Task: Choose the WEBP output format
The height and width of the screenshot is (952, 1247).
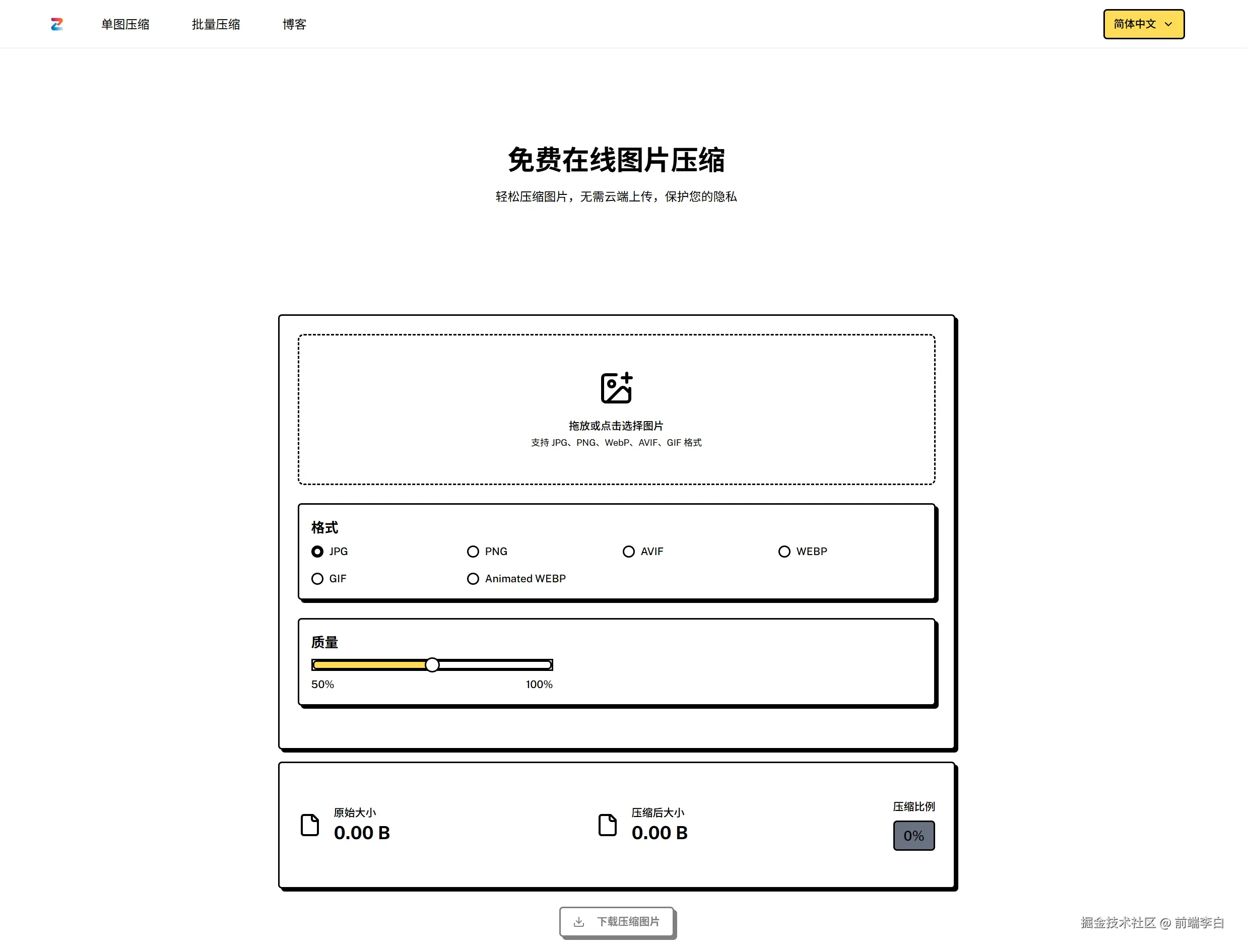Action: (x=784, y=552)
